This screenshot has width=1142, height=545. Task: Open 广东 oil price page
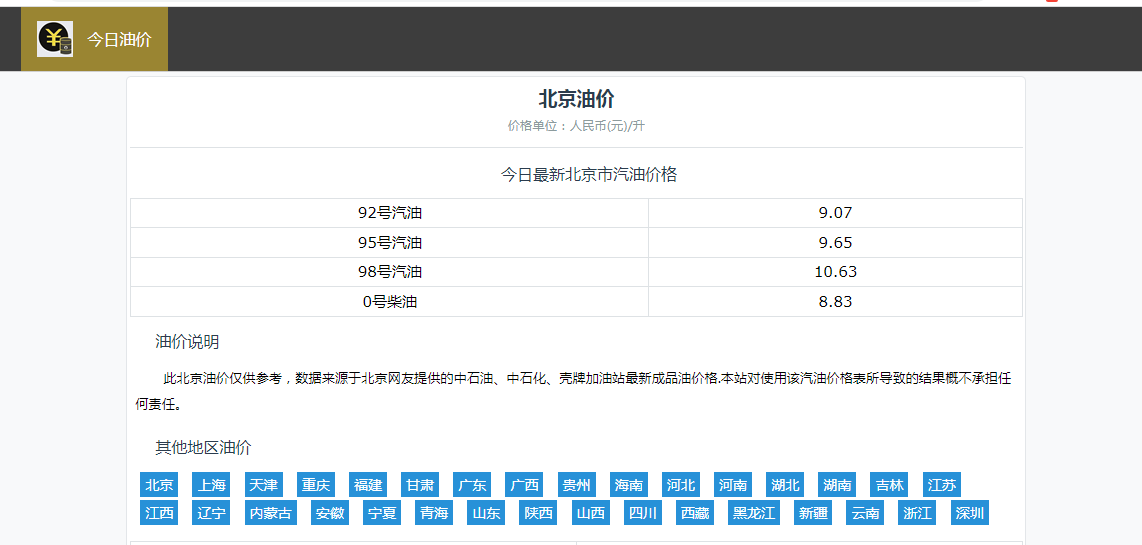tap(471, 485)
